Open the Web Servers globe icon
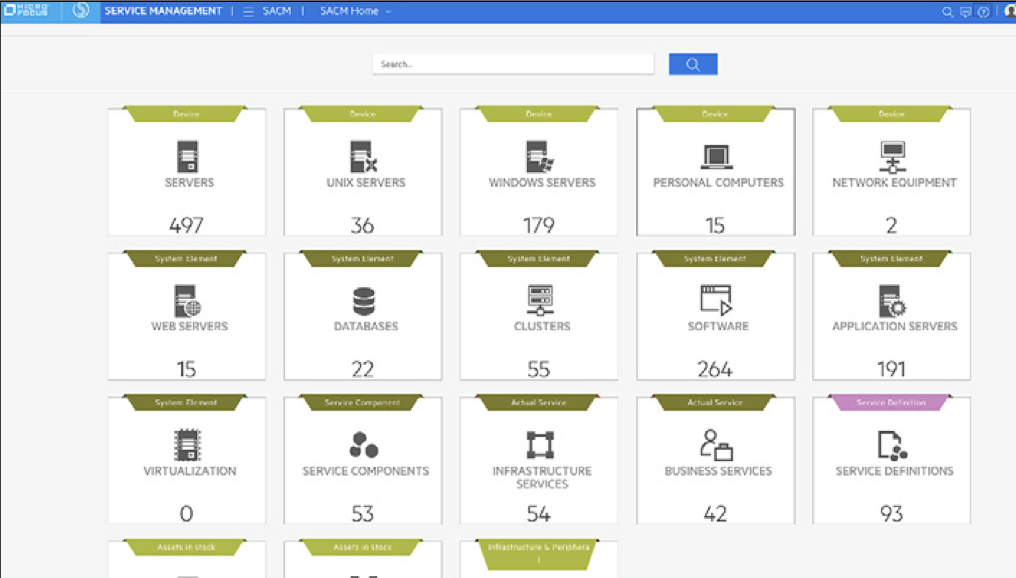The height and width of the screenshot is (578, 1016). (x=187, y=301)
